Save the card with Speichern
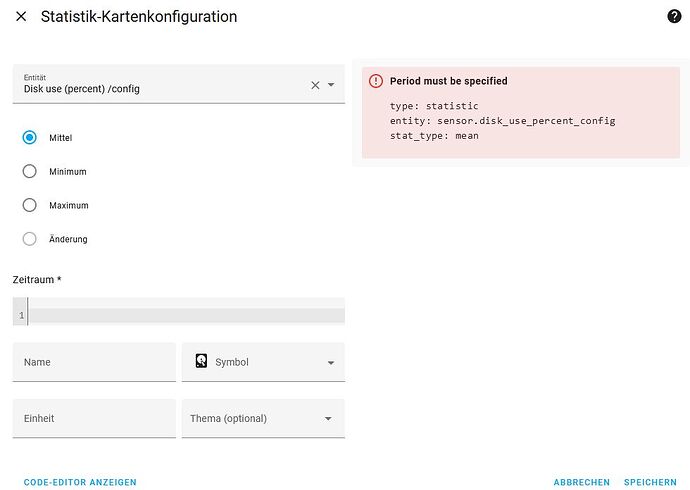 651,482
